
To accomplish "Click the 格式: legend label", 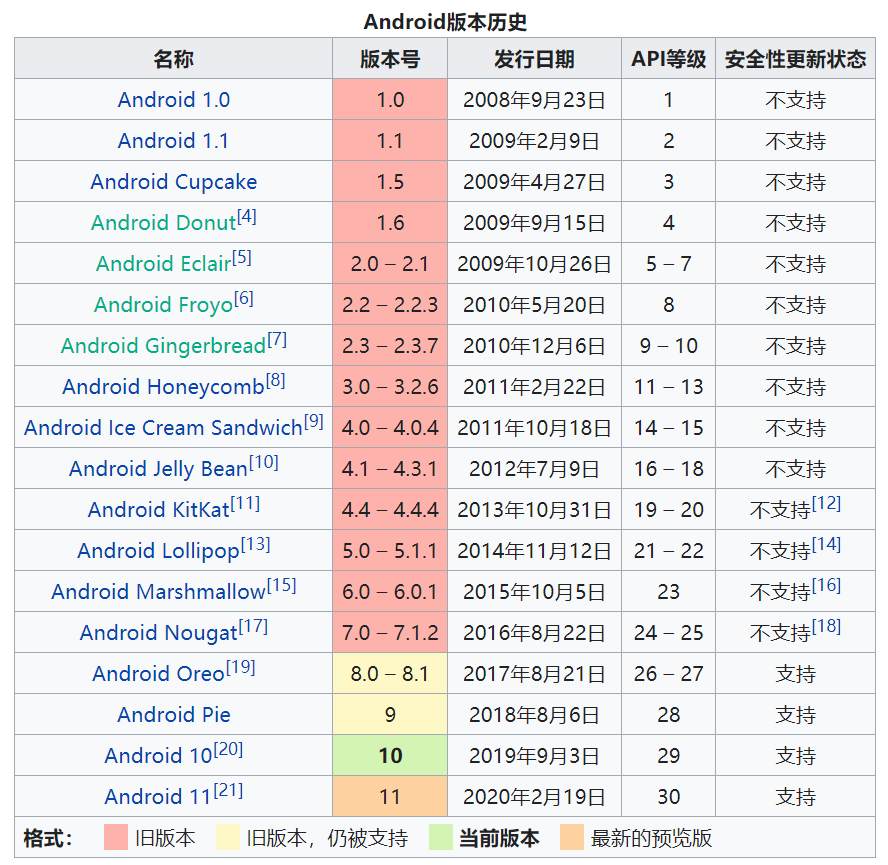I will [x=48, y=838].
